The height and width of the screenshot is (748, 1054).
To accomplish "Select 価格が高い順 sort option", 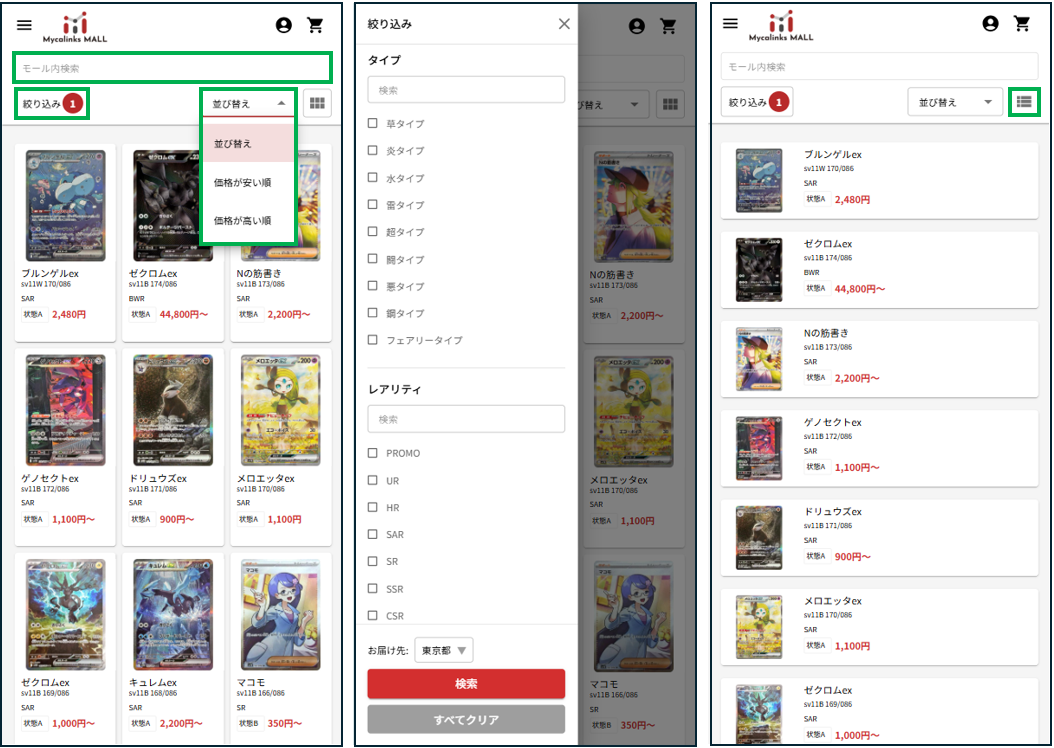I will (x=249, y=220).
